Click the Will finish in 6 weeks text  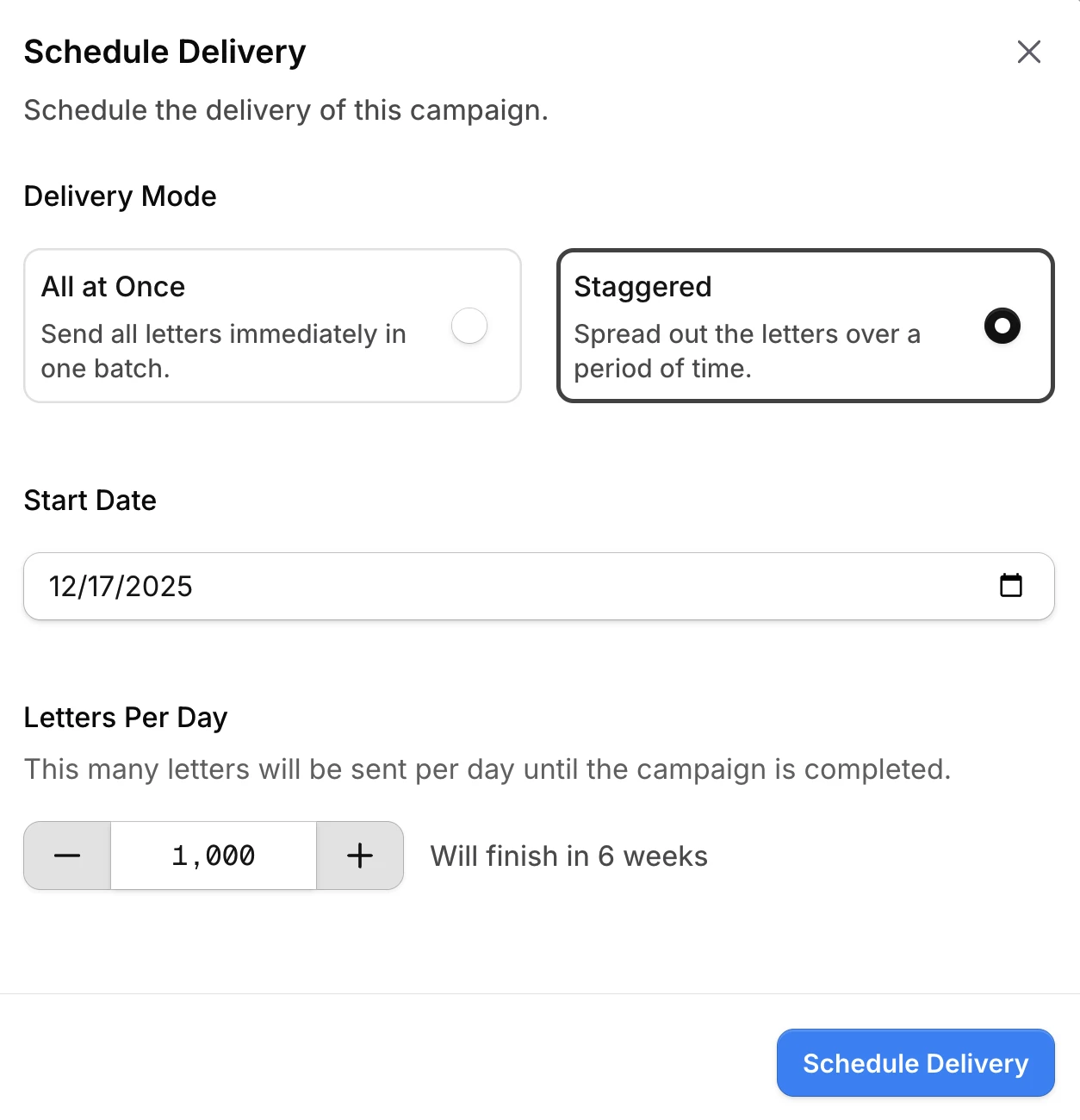point(568,855)
